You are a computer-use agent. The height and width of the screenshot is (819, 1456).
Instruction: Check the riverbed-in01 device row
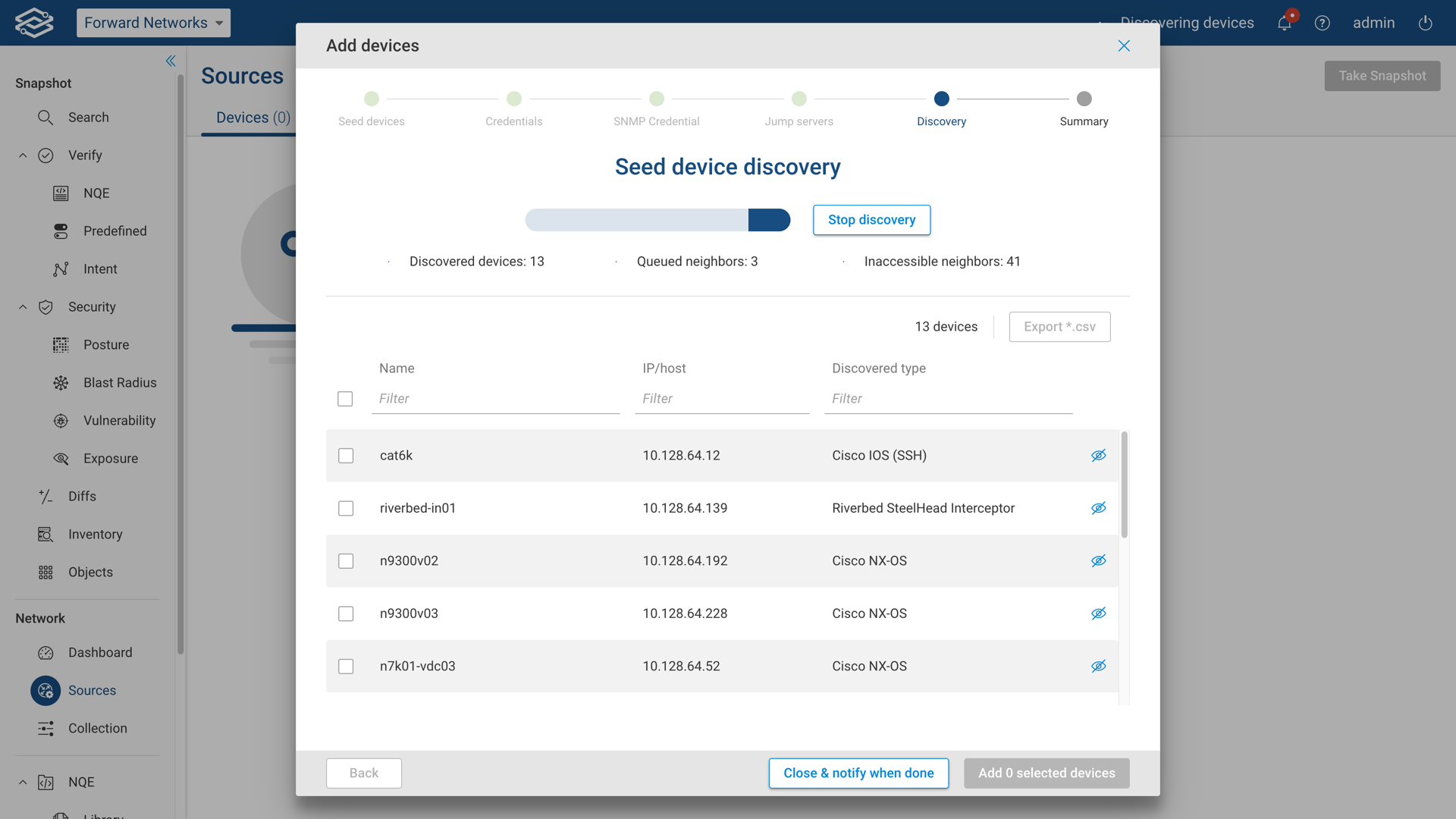tap(346, 508)
